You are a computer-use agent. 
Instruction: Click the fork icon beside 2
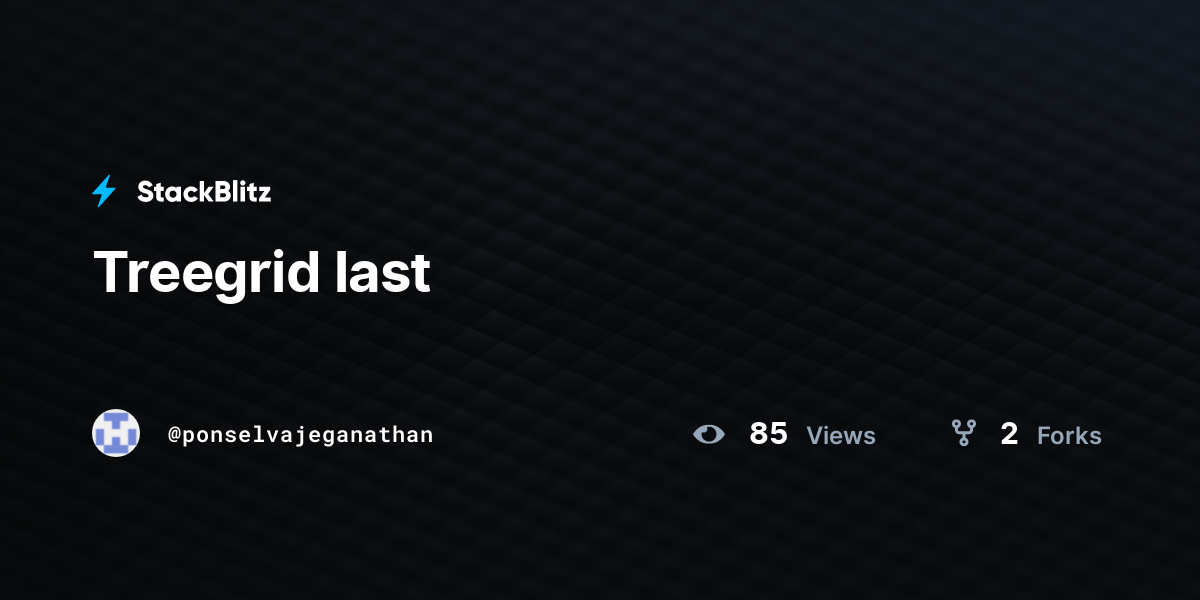[x=963, y=433]
